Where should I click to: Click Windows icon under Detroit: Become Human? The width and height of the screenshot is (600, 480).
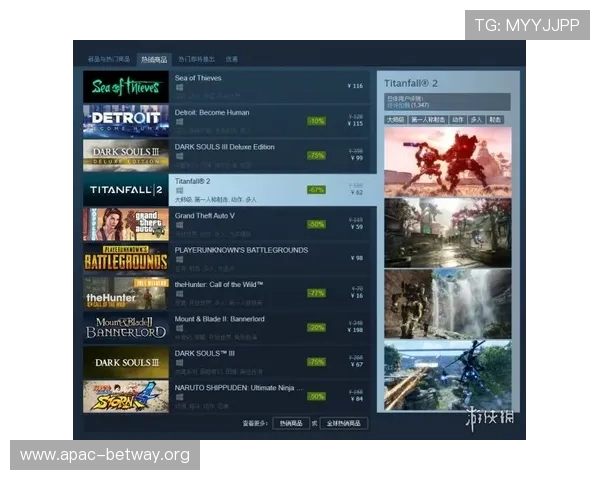(179, 122)
